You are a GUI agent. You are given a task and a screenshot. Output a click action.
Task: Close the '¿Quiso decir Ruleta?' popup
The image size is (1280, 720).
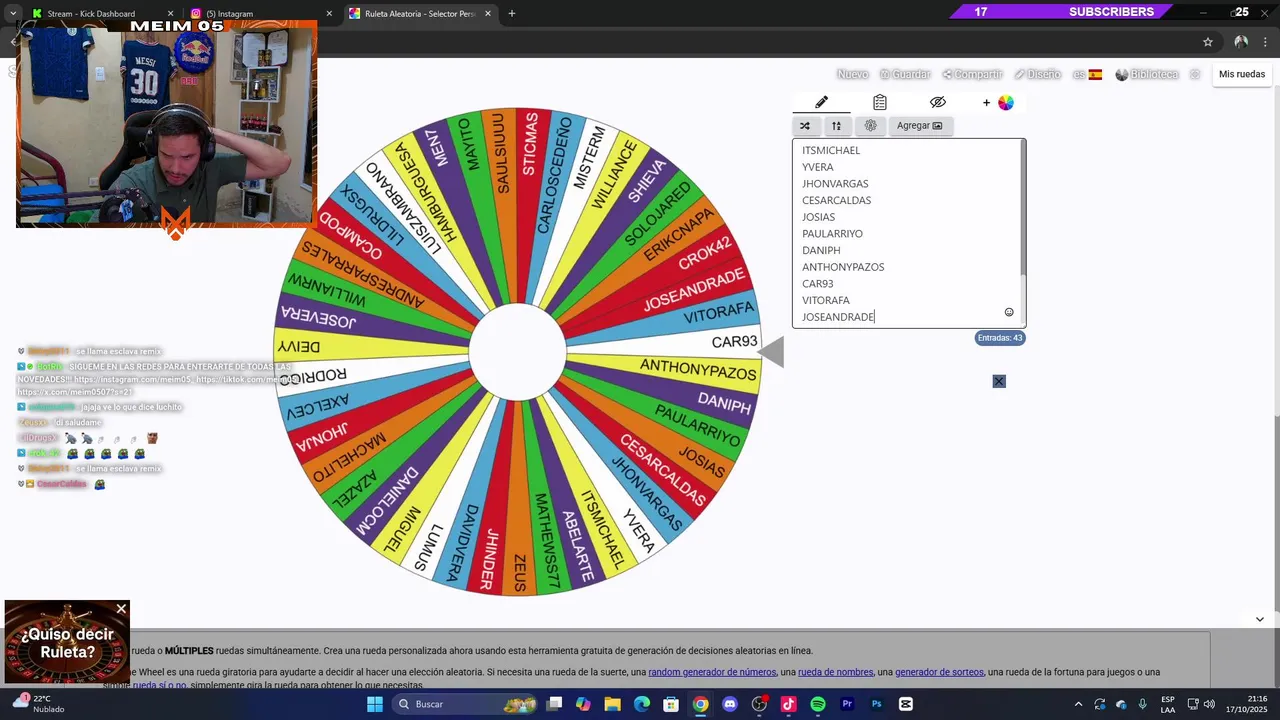pyautogui.click(x=121, y=608)
